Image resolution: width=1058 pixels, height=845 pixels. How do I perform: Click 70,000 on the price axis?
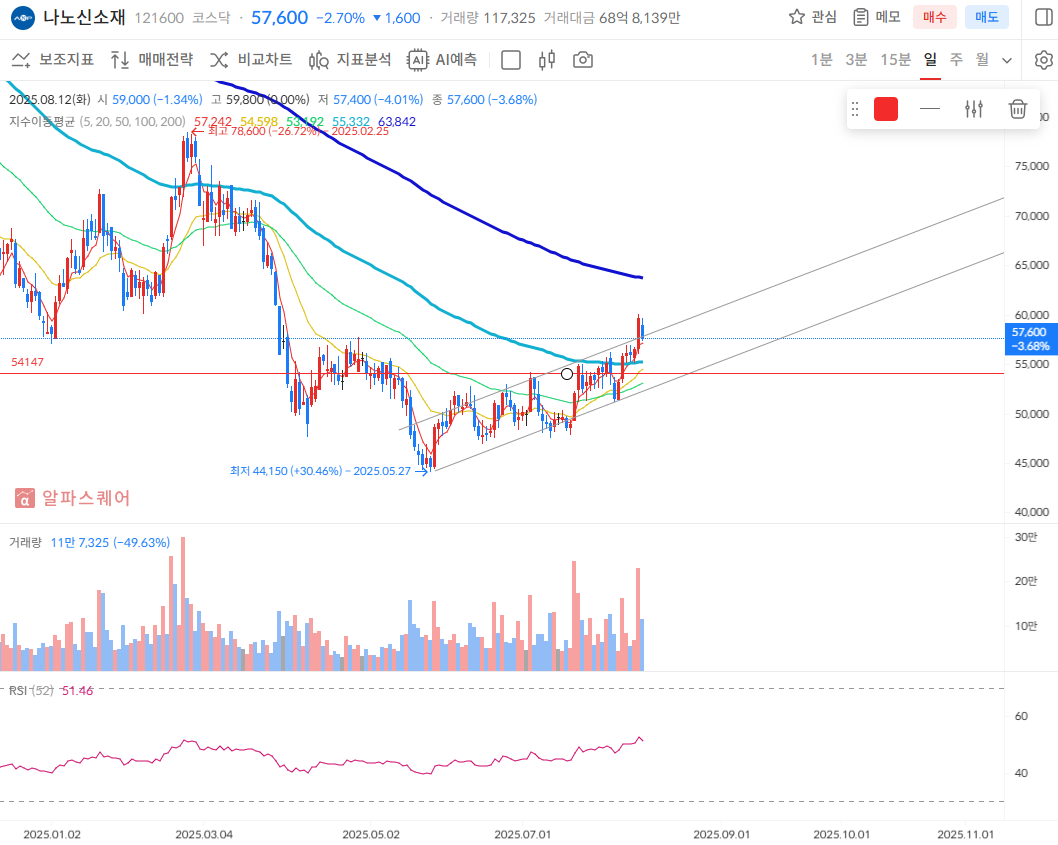click(x=1032, y=216)
